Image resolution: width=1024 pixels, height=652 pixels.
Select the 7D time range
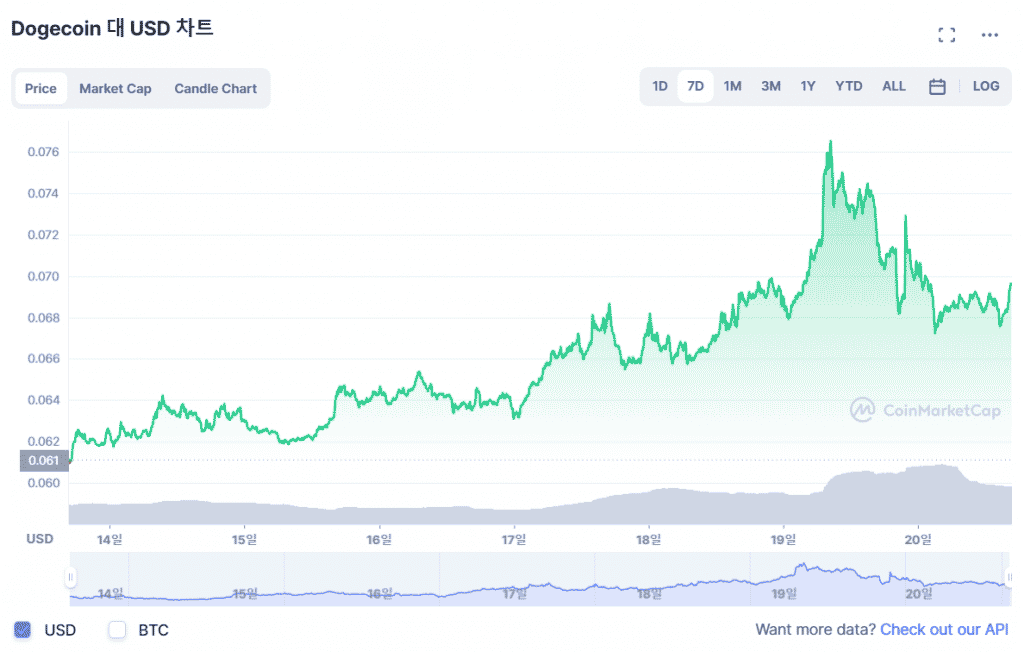696,86
